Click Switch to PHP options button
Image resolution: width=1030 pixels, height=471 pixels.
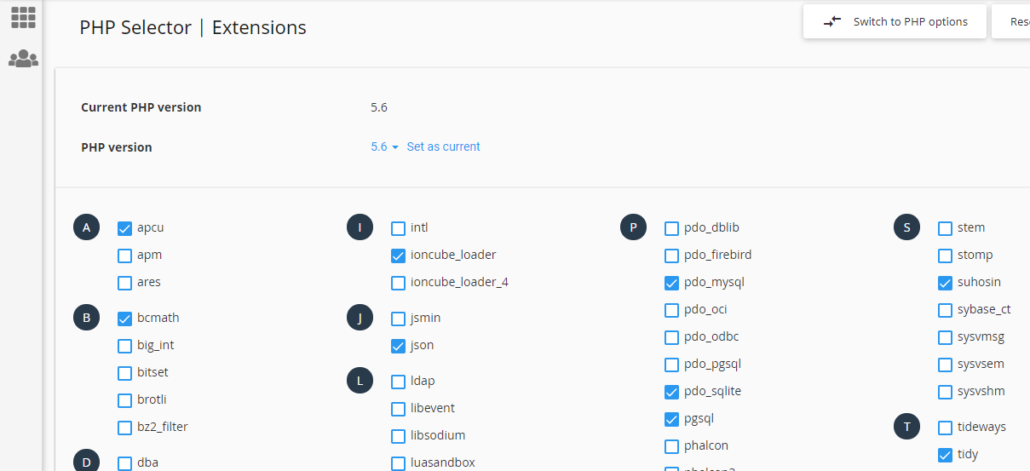(x=894, y=22)
